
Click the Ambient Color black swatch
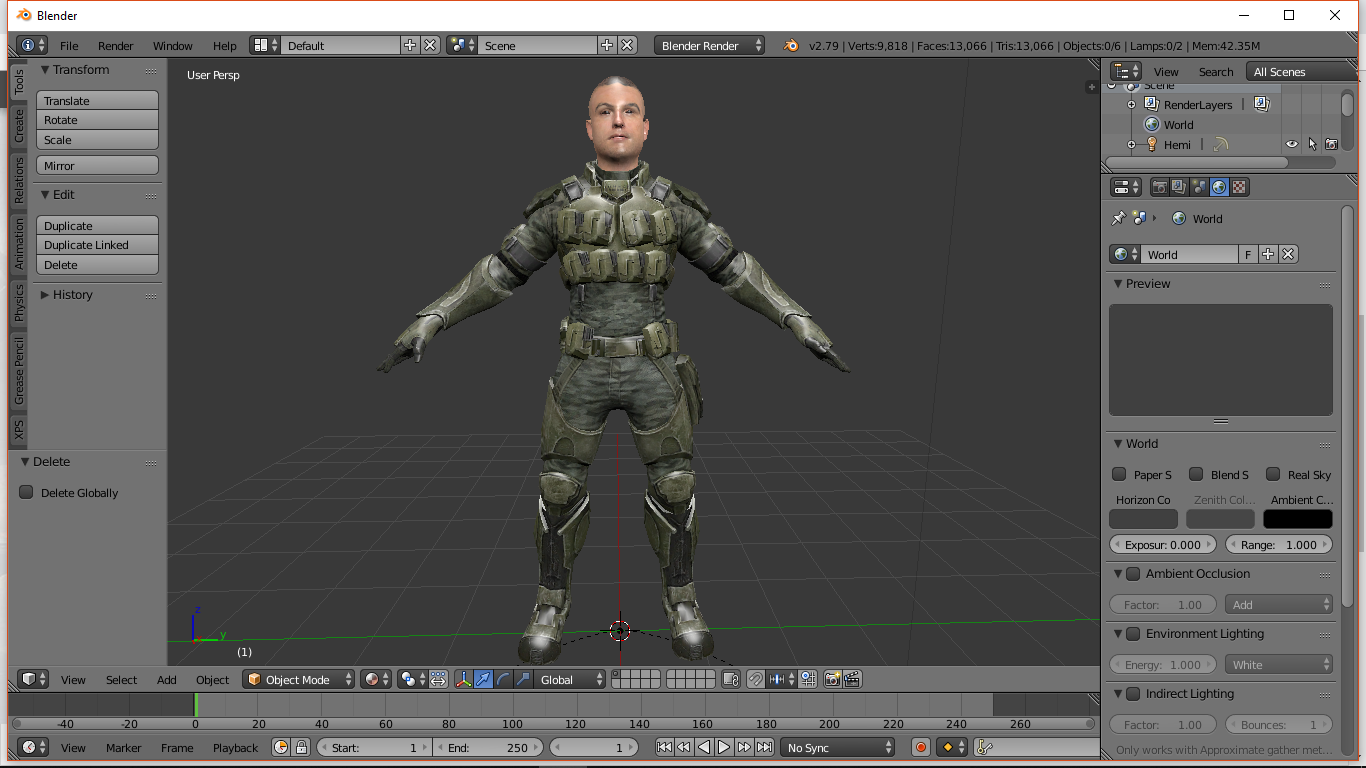pos(1297,519)
